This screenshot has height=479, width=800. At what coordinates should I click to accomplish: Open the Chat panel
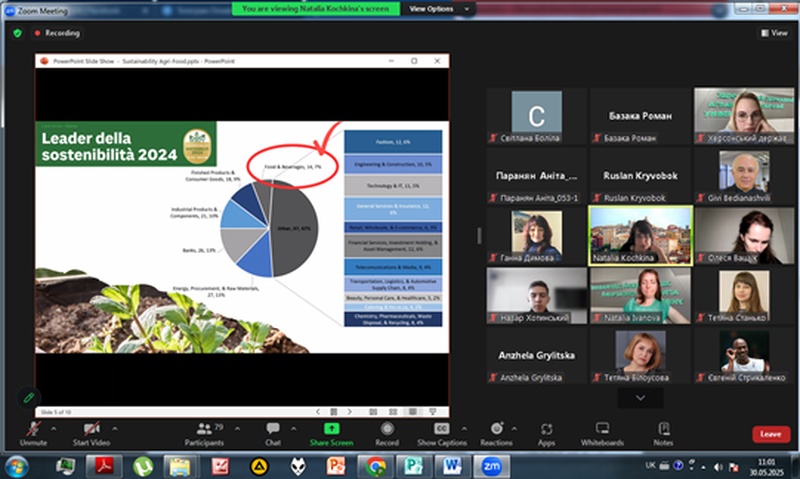click(x=273, y=434)
